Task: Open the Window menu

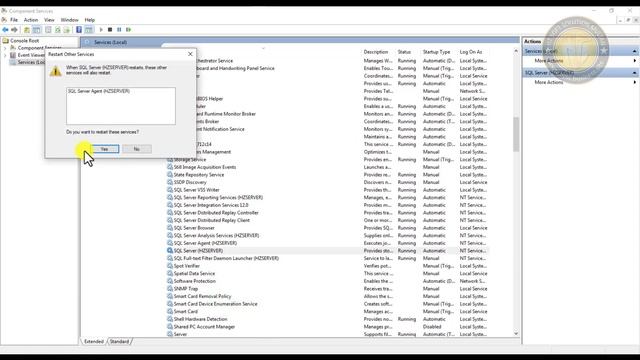Action: 69,20
